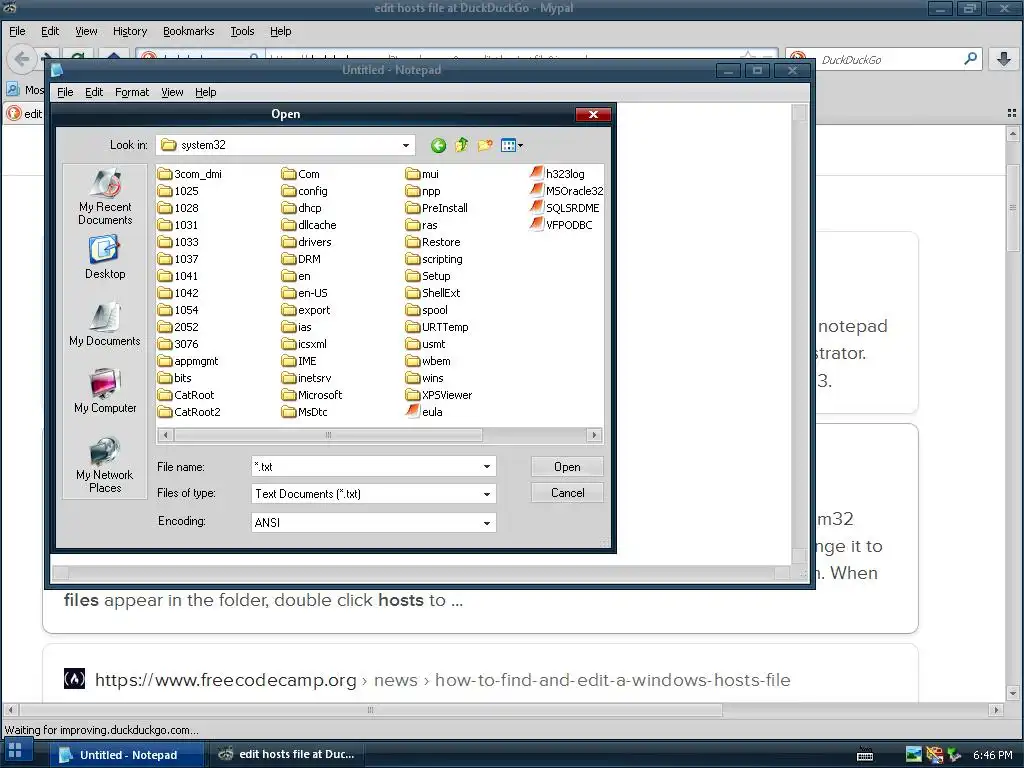The image size is (1024, 768).
Task: Expand the Look in system32 dropdown
Action: point(406,145)
